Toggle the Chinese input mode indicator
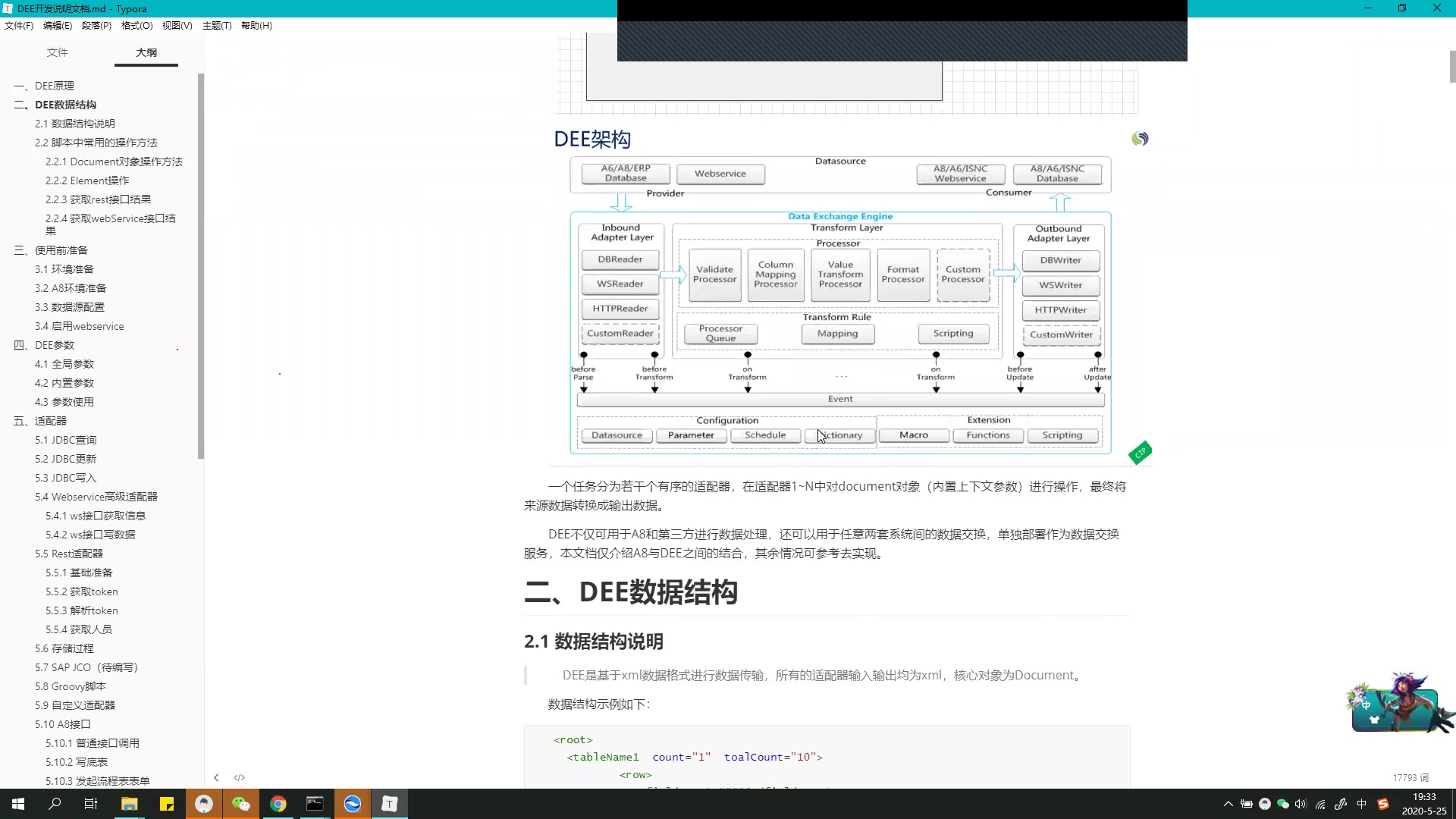 click(1362, 804)
